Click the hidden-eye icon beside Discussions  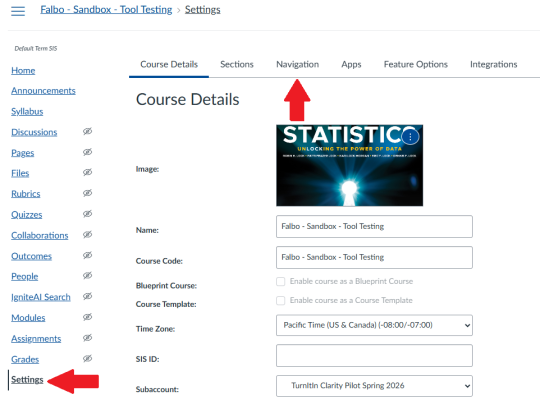click(87, 131)
